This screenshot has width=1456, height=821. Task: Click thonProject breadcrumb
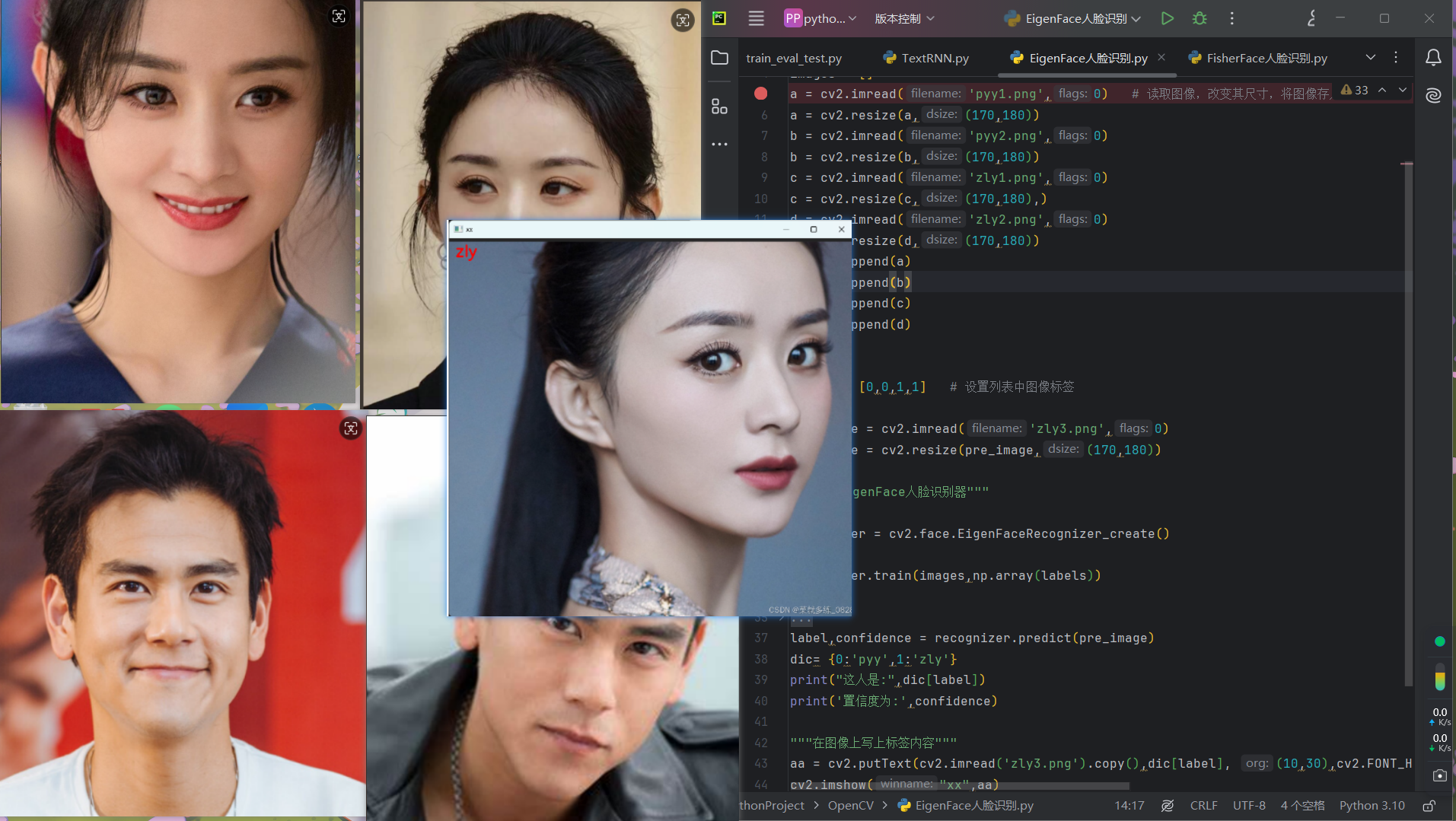[772, 805]
